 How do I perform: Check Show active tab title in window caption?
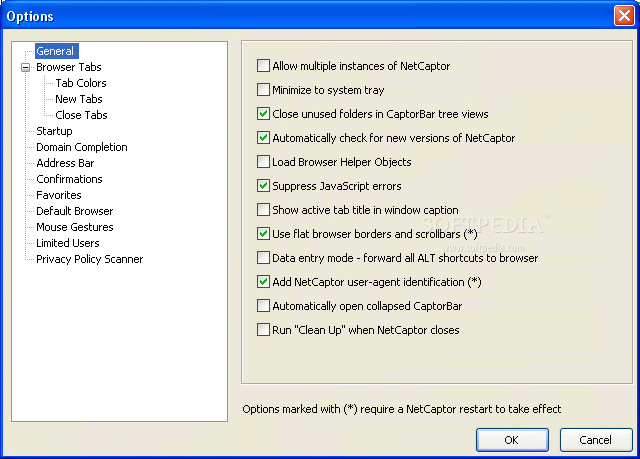[263, 210]
